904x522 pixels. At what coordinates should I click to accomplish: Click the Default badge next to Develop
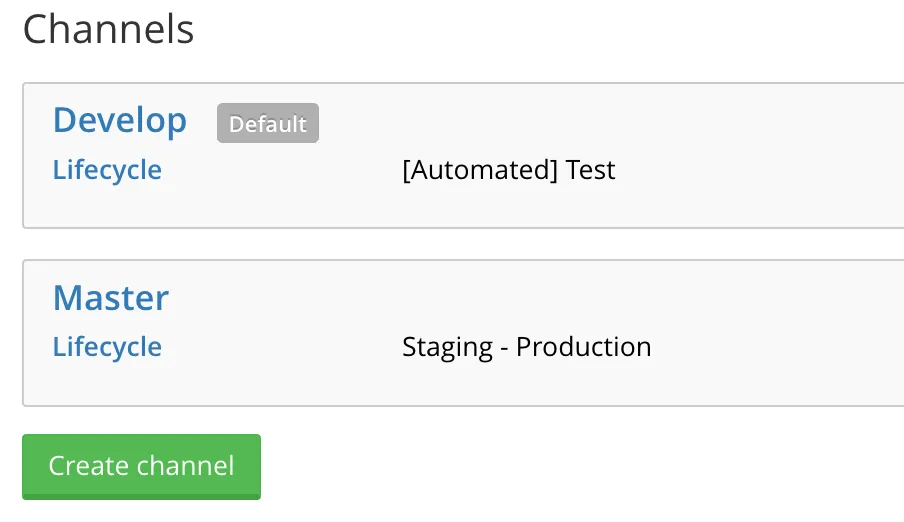point(267,124)
